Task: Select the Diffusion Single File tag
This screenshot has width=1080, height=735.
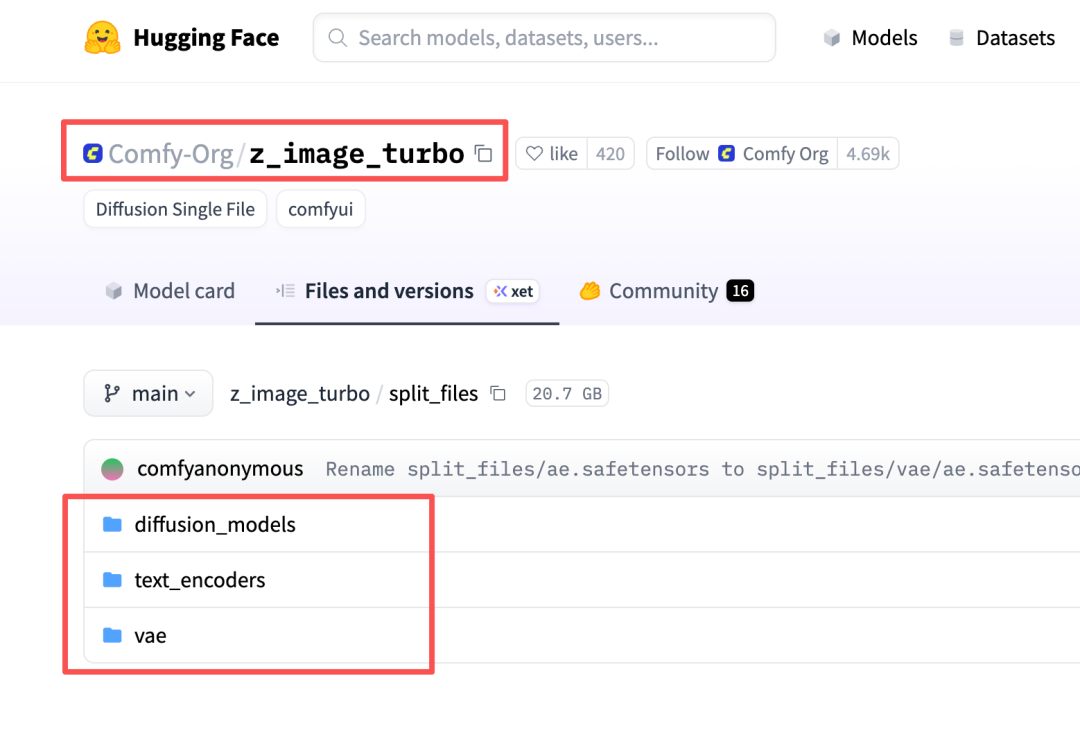Action: pyautogui.click(x=175, y=209)
